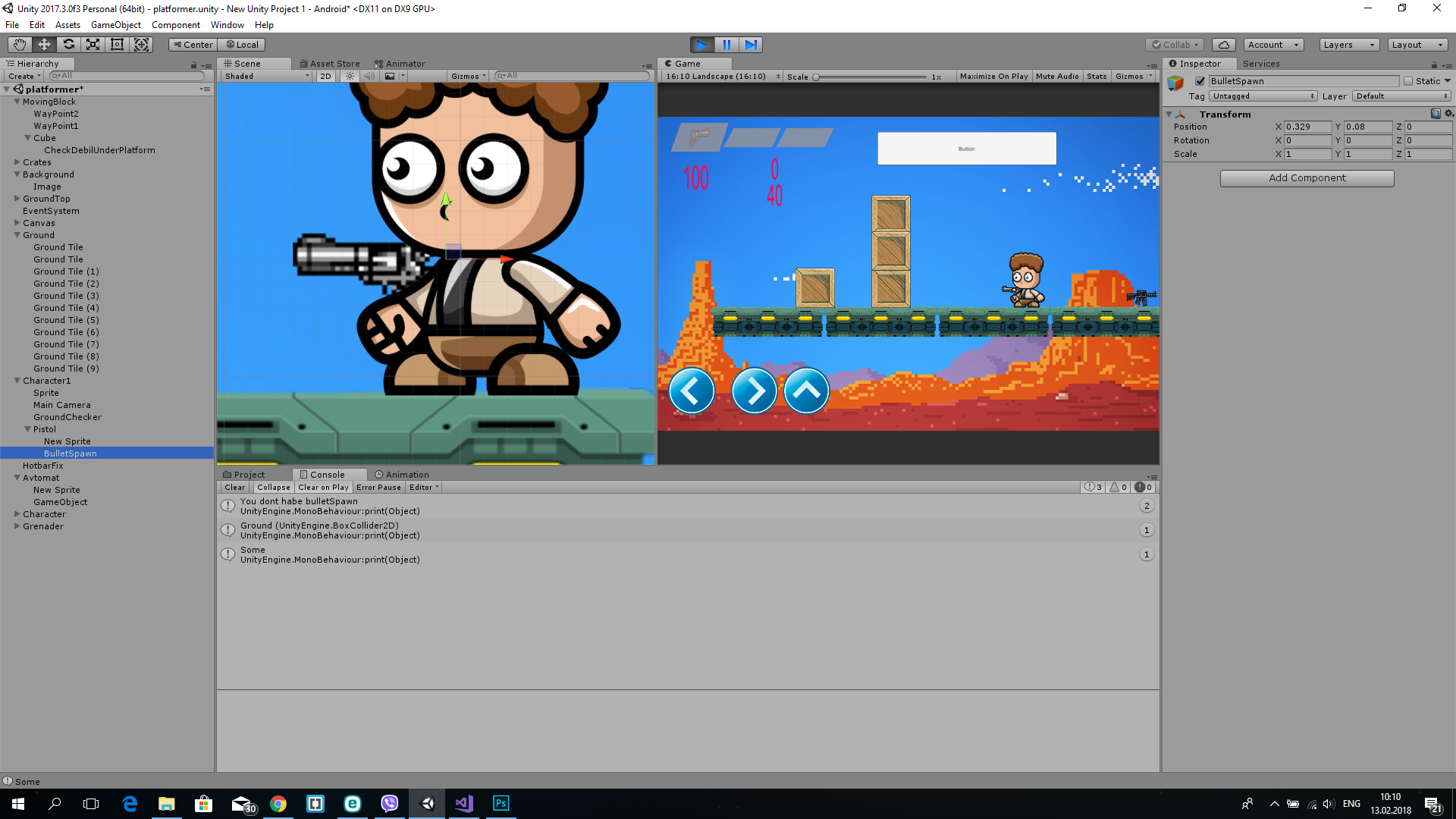Toggle scene audio speaker icon
The width and height of the screenshot is (1456, 819).
click(x=369, y=76)
